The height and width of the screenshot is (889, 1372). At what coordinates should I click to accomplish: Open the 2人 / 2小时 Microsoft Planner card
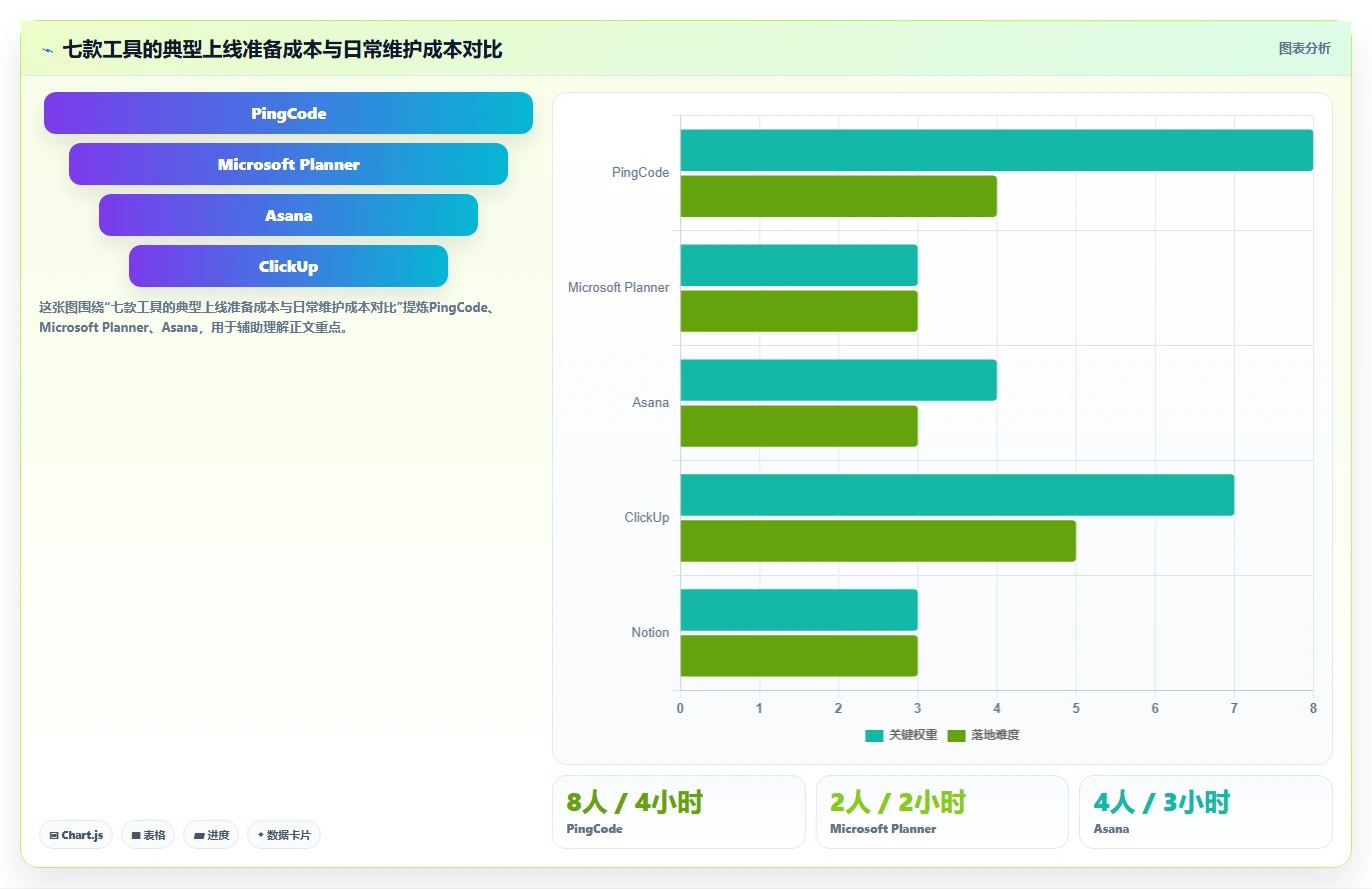942,812
